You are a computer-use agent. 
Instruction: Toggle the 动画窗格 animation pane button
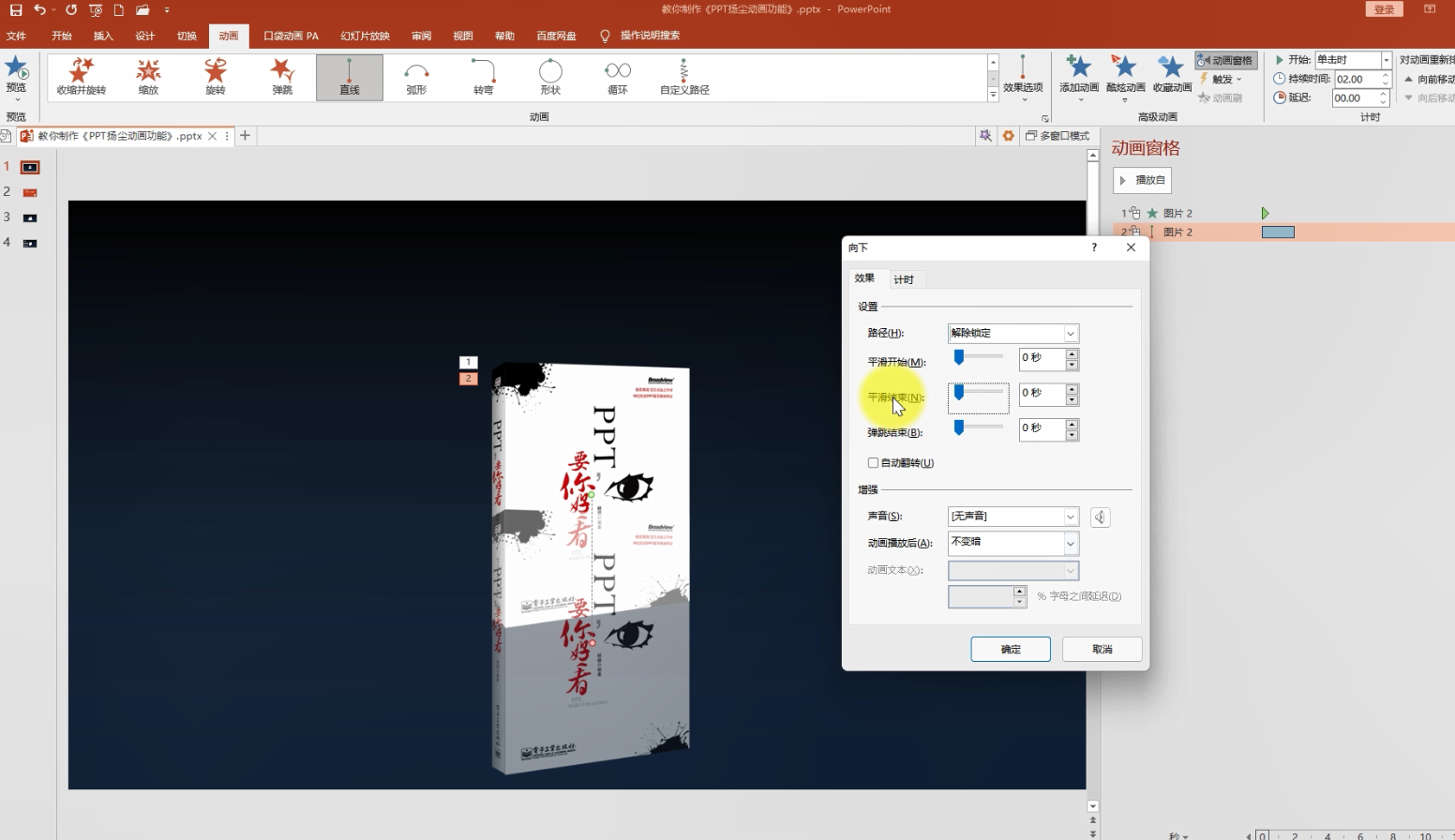[x=1225, y=60]
